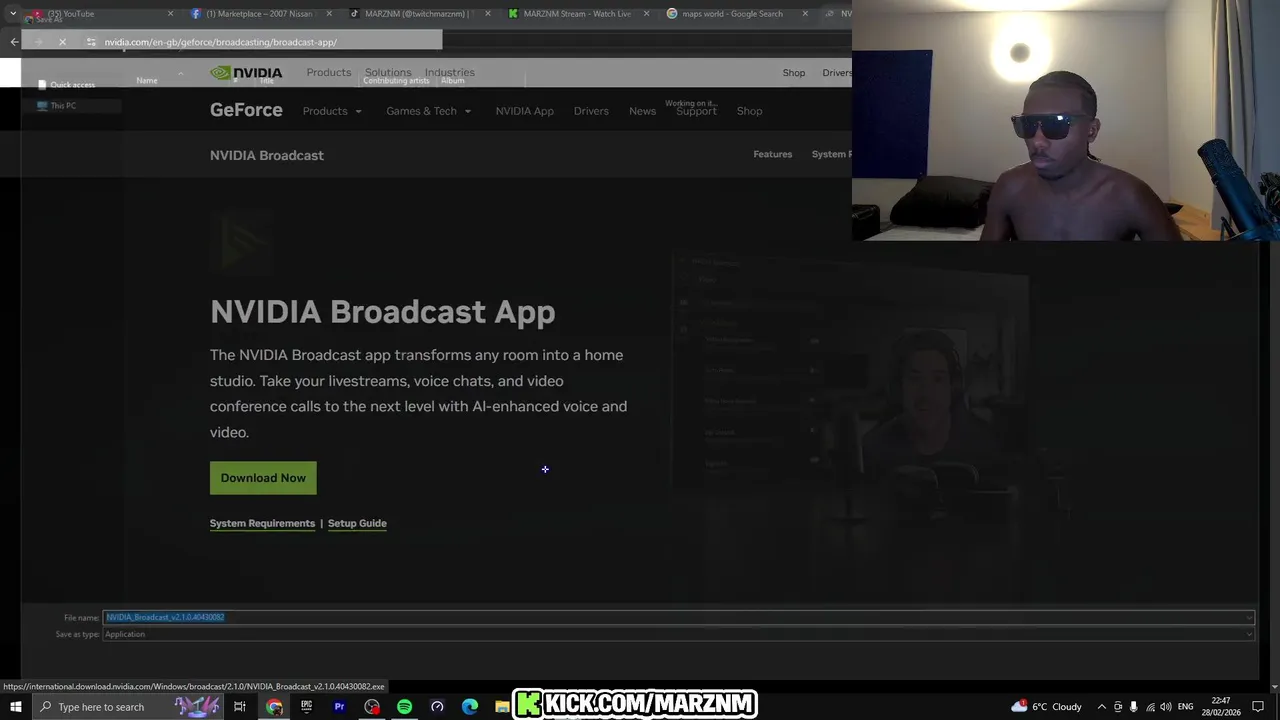The width and height of the screenshot is (1280, 720).
Task: Click the Download Now button
Action: point(263,478)
